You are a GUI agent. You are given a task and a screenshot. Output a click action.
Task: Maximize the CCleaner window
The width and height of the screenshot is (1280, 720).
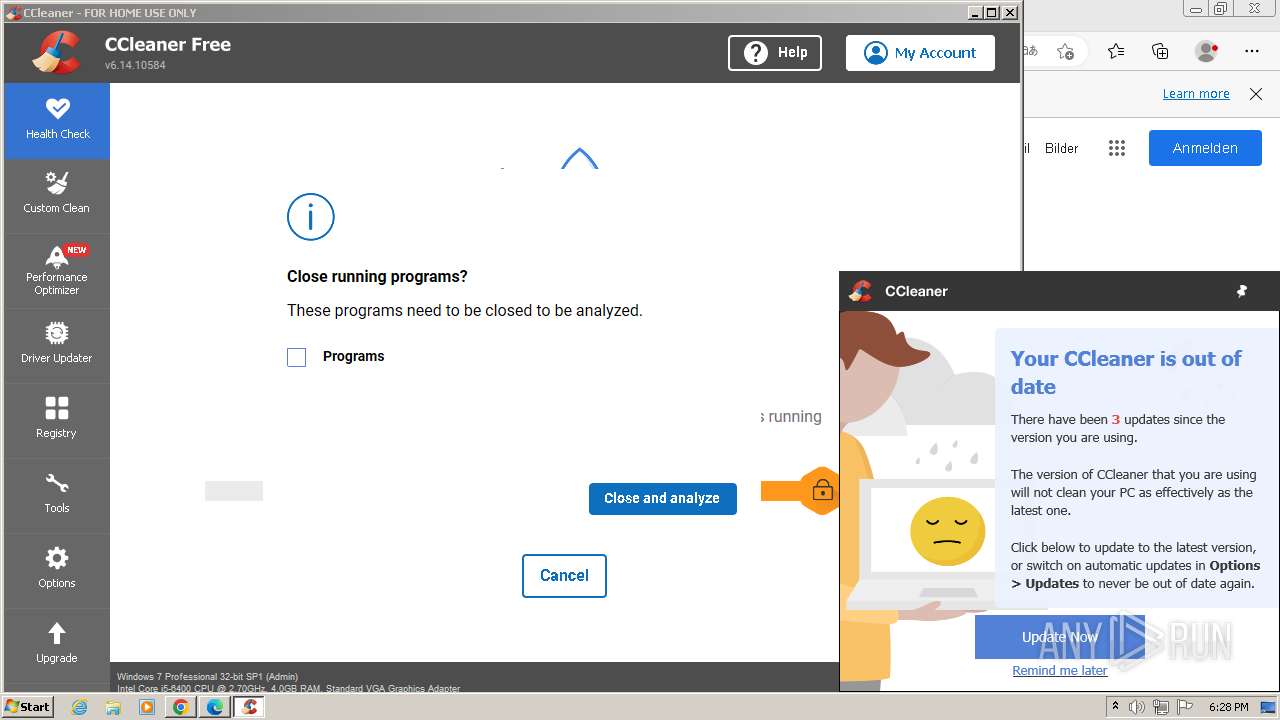992,12
